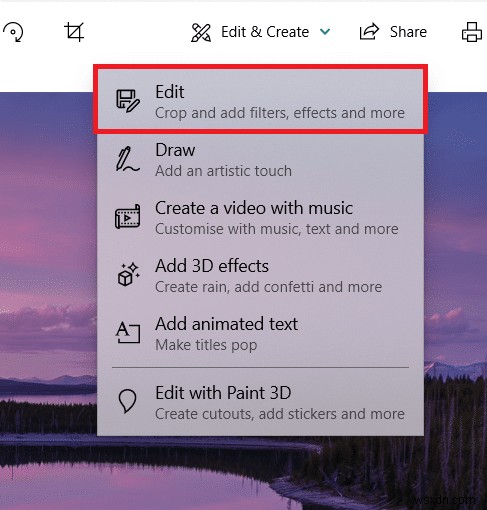This screenshot has width=487, height=510.
Task: Click the rotate image icon
Action: pyautogui.click(x=13, y=32)
